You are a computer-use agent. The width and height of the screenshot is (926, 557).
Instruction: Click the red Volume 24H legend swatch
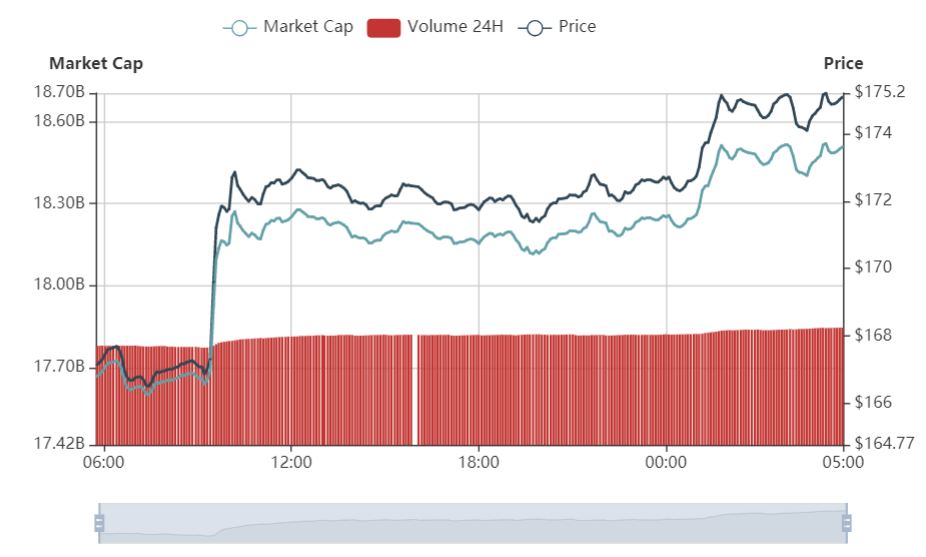click(x=382, y=27)
